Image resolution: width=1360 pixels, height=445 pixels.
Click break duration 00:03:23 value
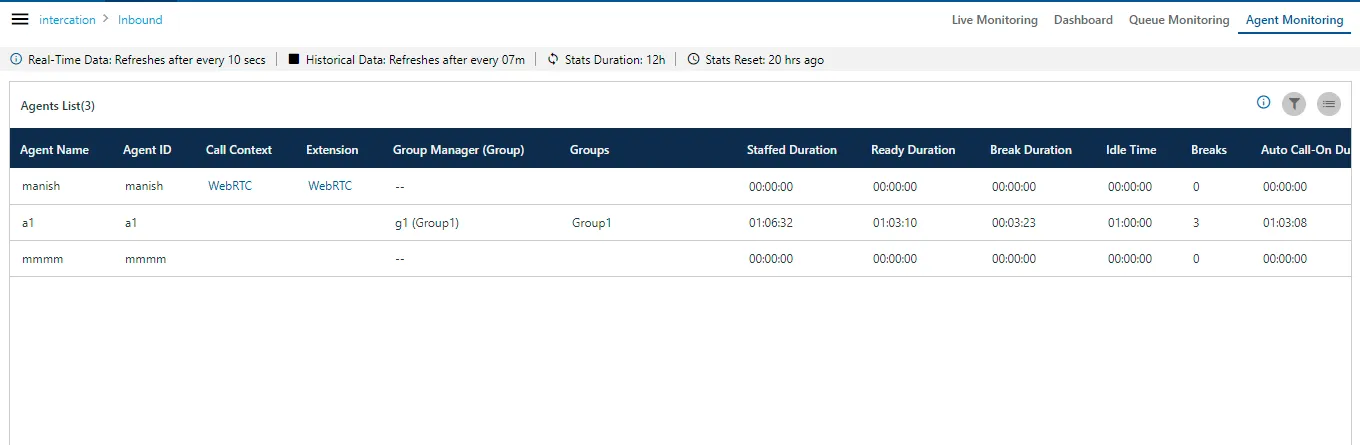pyautogui.click(x=1014, y=223)
